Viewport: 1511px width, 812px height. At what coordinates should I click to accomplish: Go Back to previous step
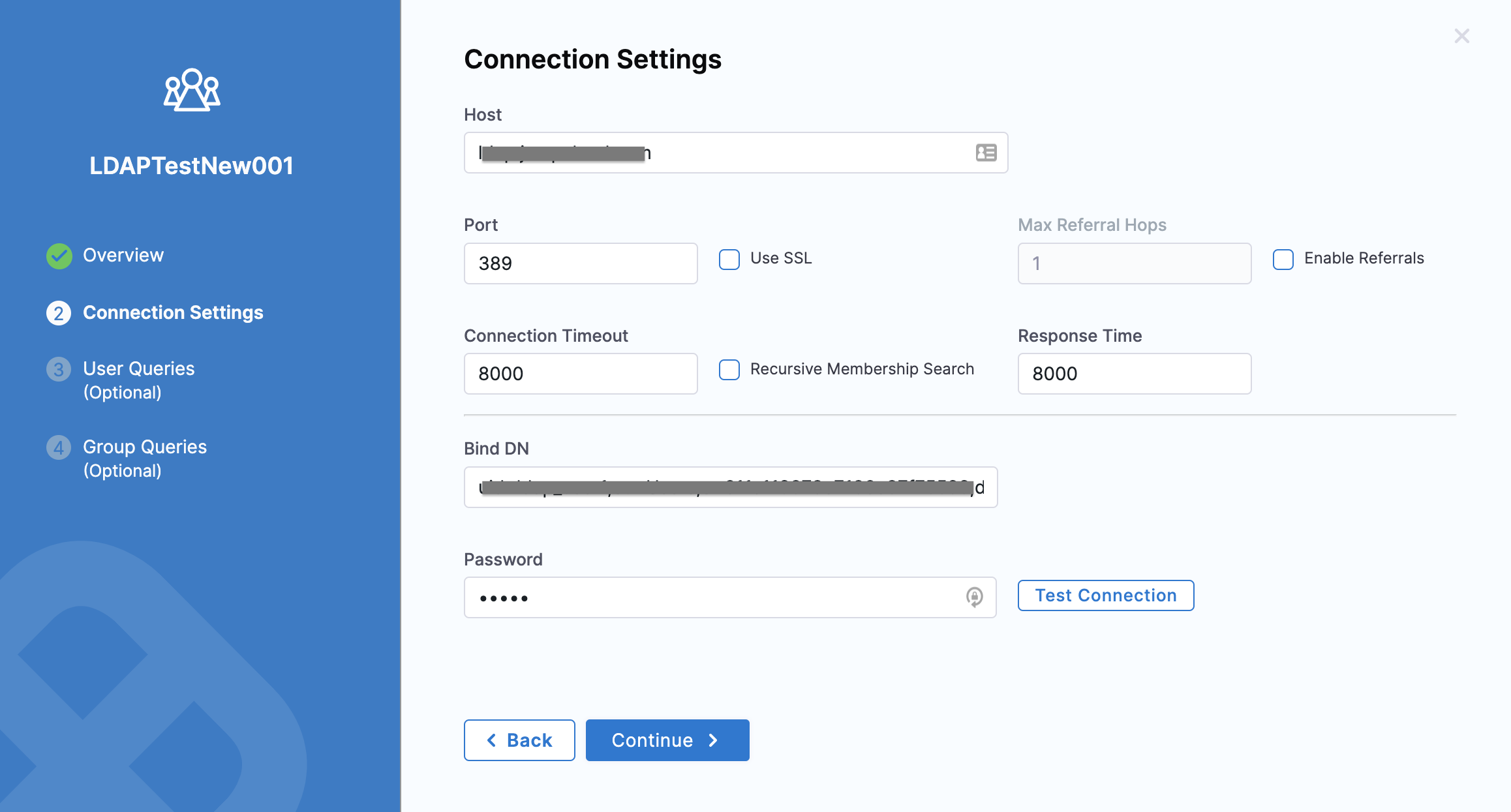pos(519,740)
